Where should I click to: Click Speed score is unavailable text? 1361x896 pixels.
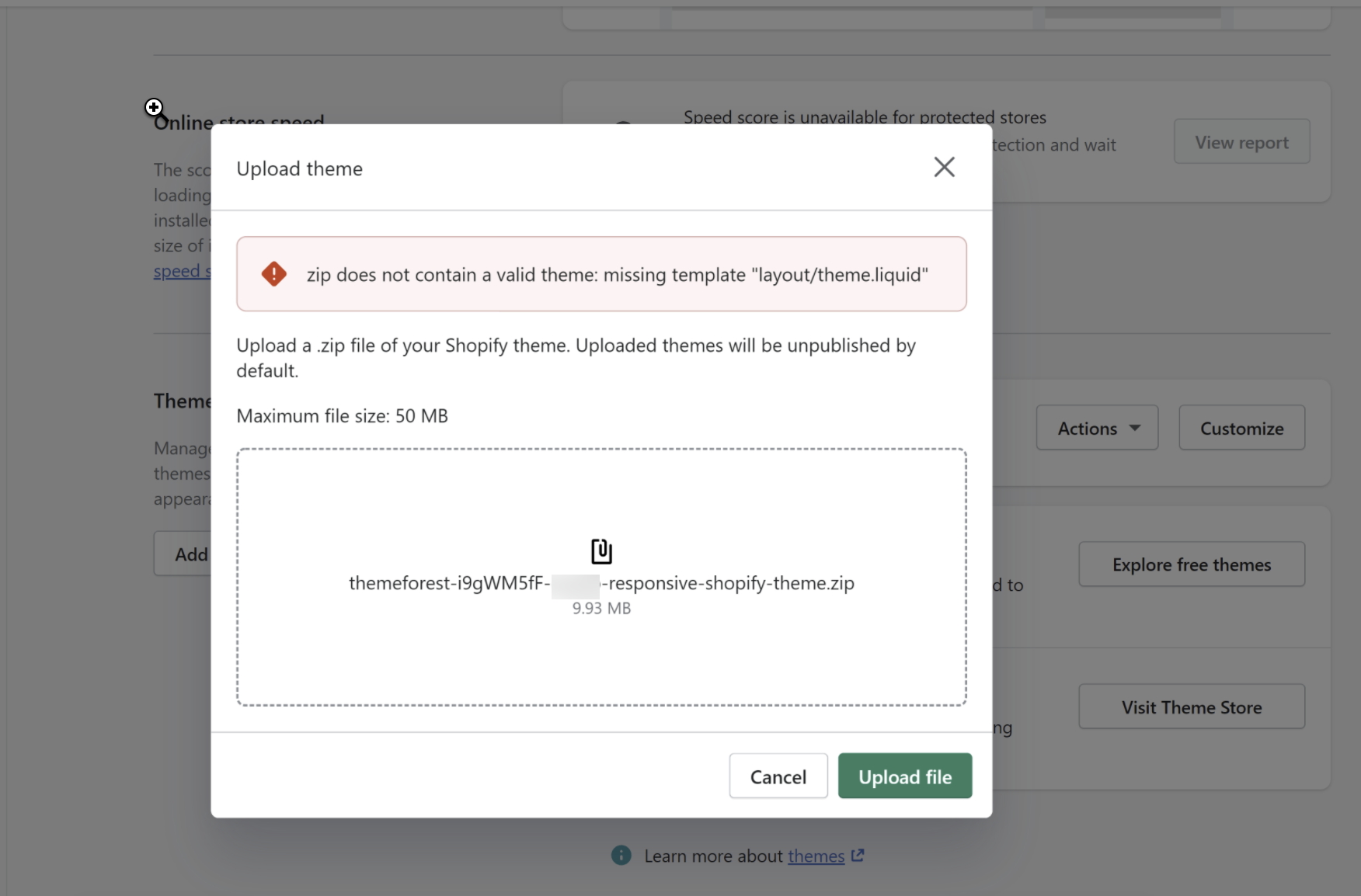865,117
